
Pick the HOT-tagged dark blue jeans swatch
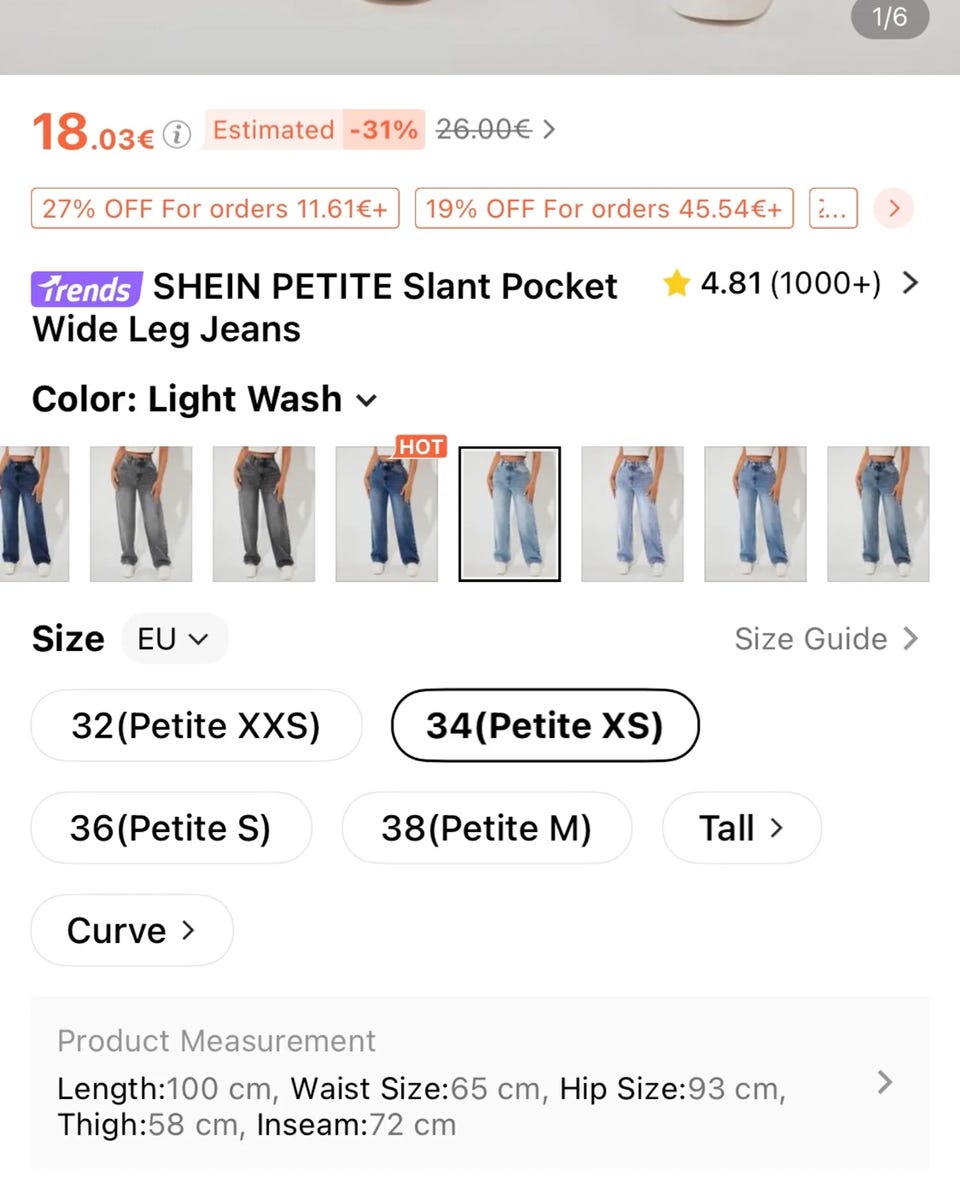386,514
